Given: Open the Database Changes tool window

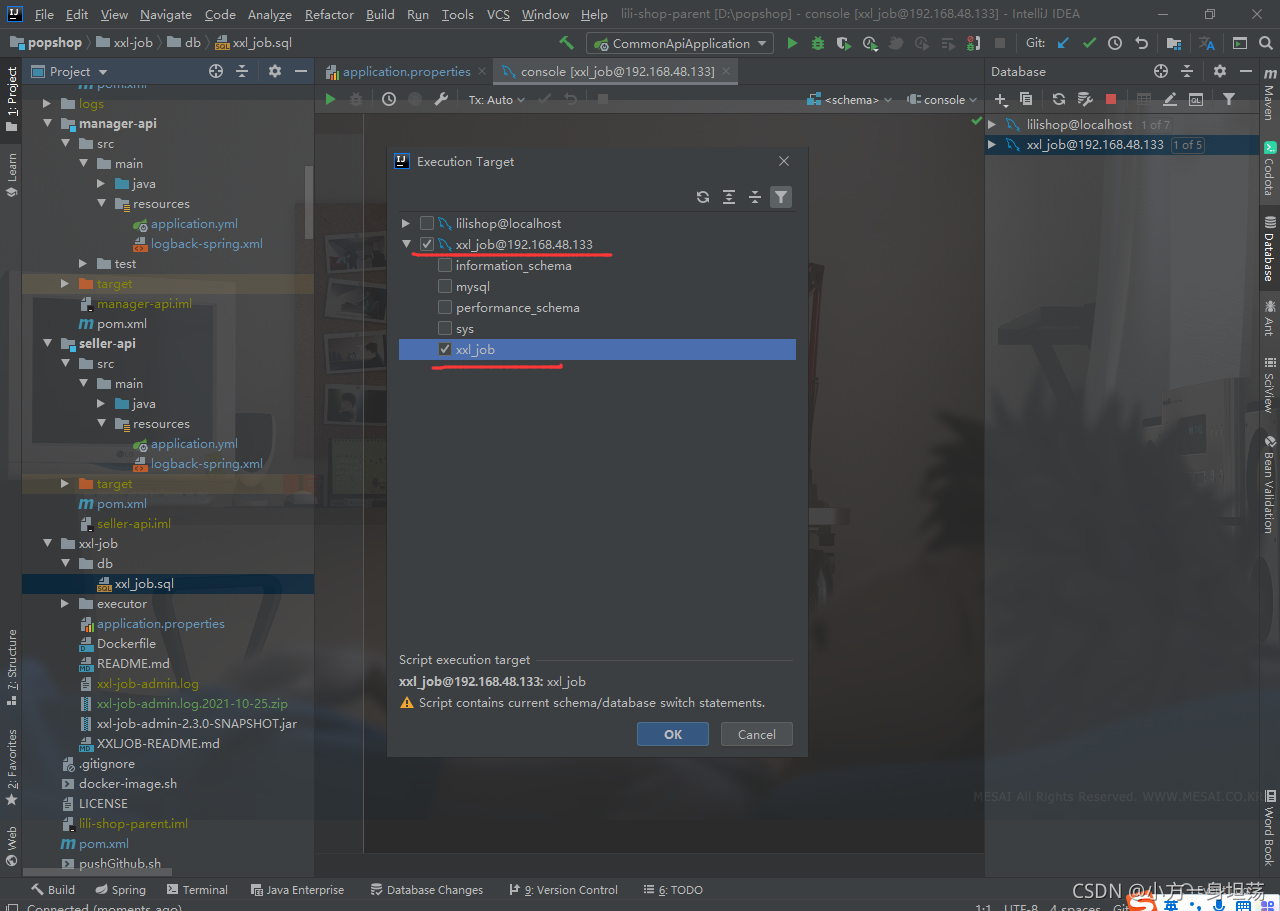Looking at the screenshot, I should point(427,889).
